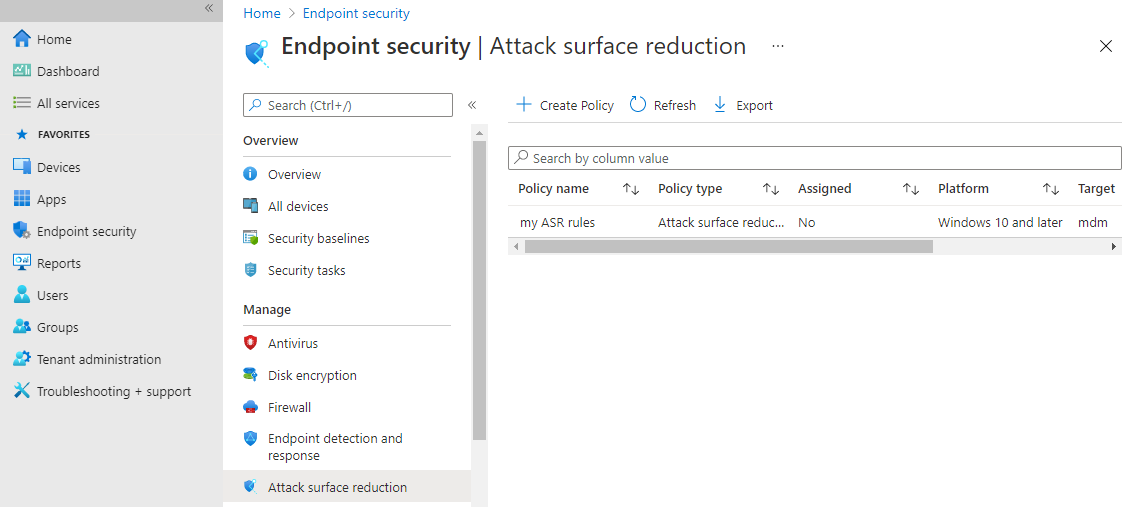Select Security tasks in Overview section
The image size is (1127, 507).
306,270
